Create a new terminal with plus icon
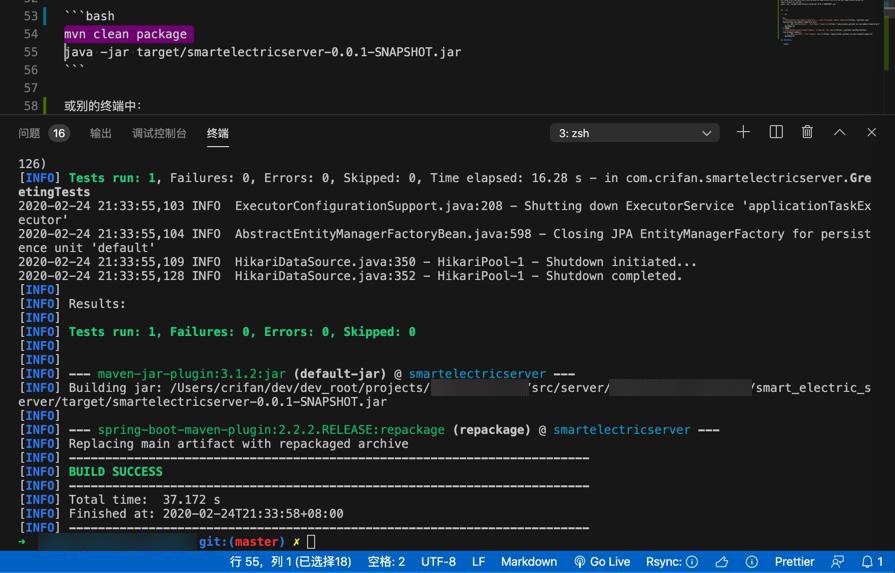Image resolution: width=895 pixels, height=573 pixels. [743, 132]
